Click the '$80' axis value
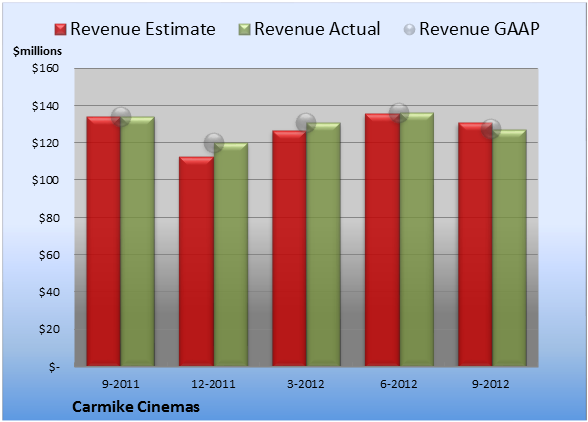Image resolution: width=588 pixels, height=422 pixels. tap(49, 218)
